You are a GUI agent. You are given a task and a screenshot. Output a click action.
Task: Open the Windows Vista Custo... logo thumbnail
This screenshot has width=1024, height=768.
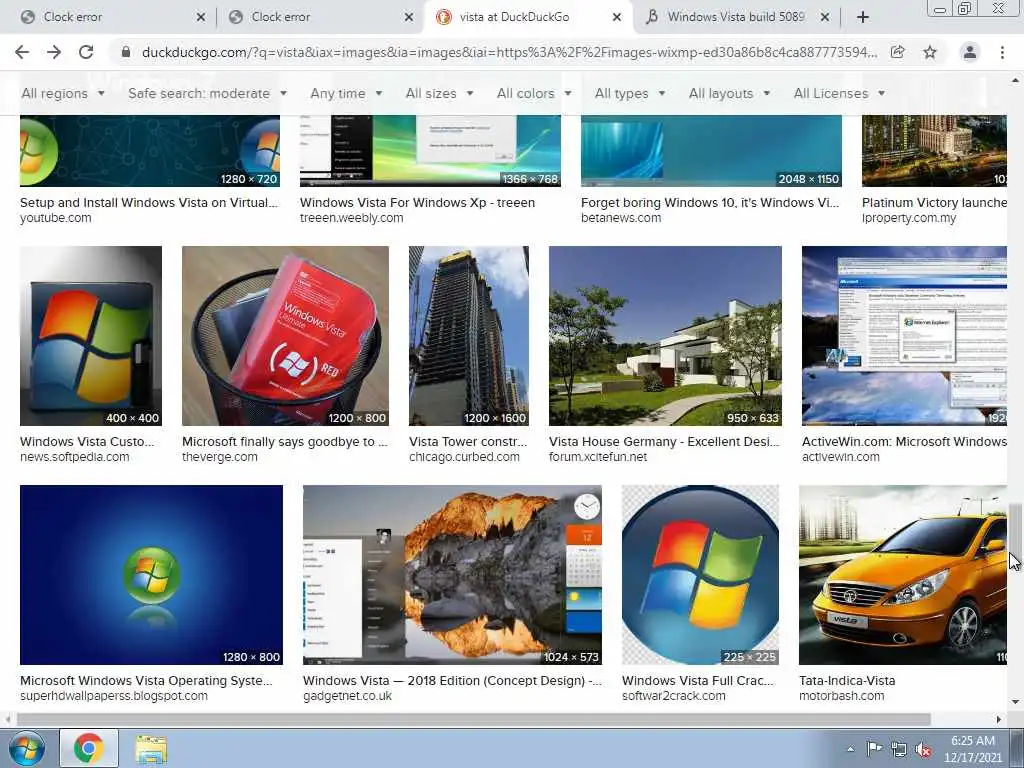click(x=91, y=336)
